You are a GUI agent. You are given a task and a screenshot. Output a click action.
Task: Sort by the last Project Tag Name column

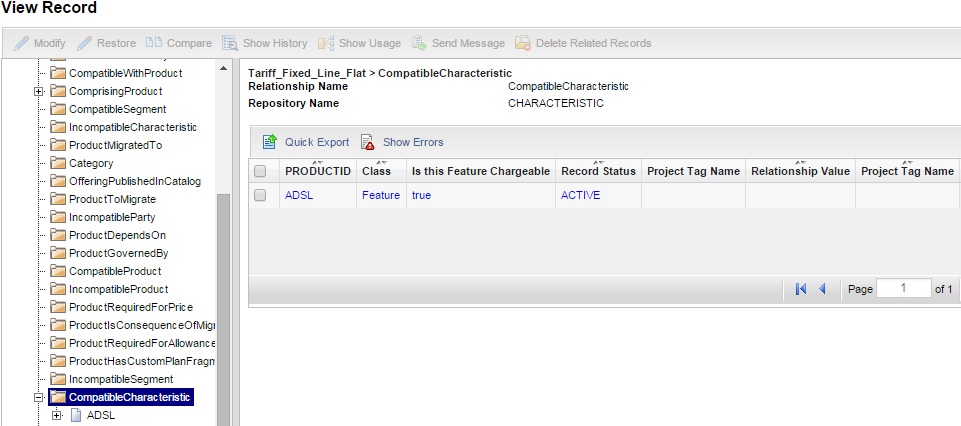[x=907, y=171]
